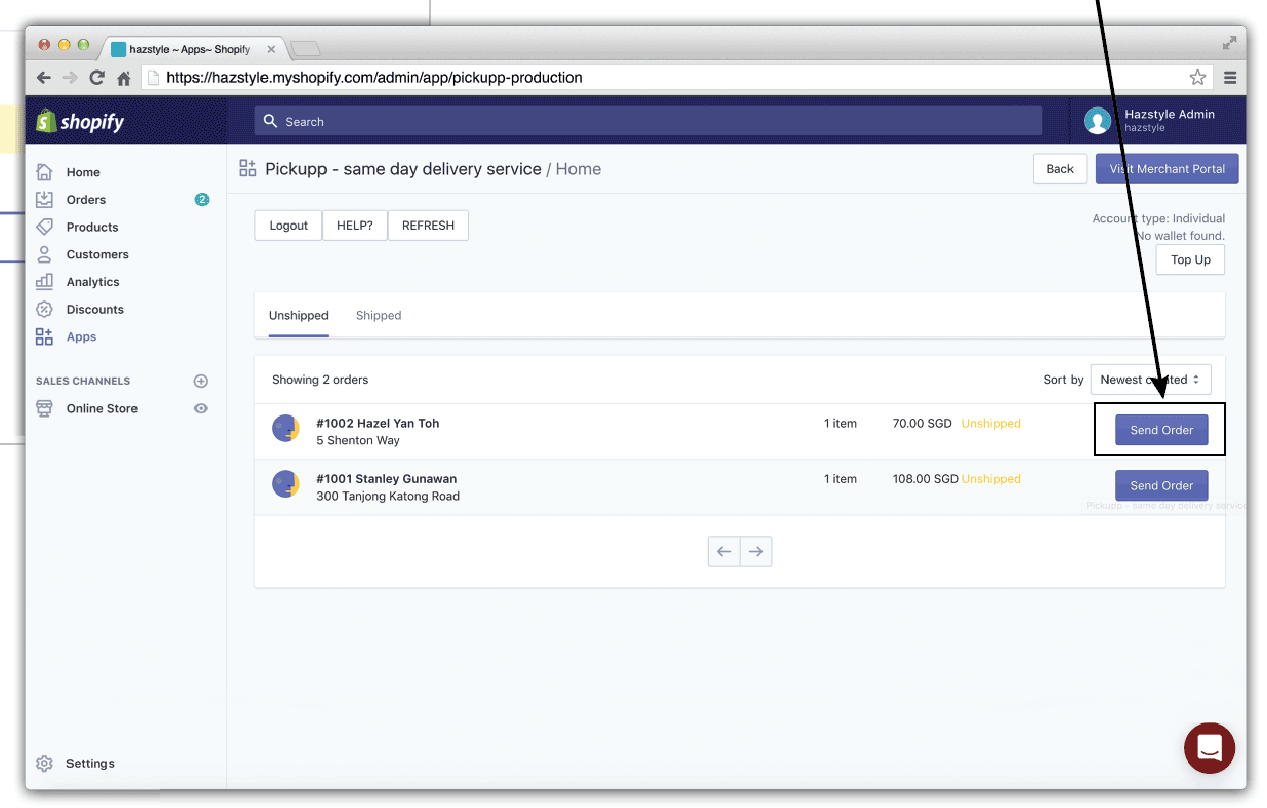Click the 108.00 SGD amount
Image resolution: width=1267 pixels, height=808 pixels.
925,478
